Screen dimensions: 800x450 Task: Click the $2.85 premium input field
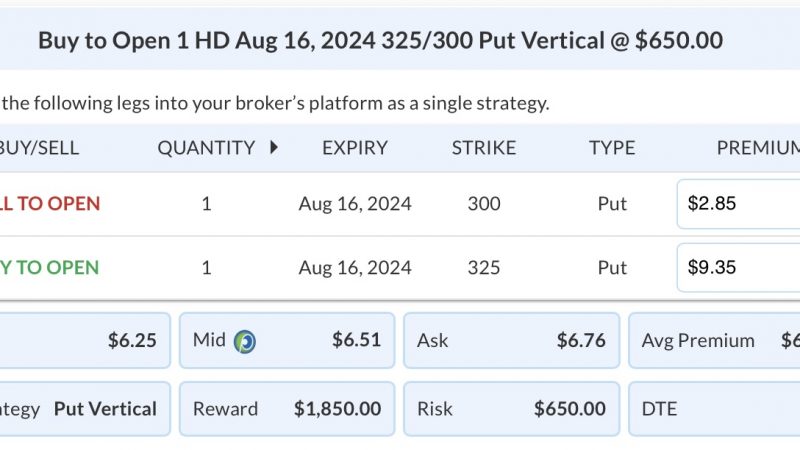coord(738,204)
